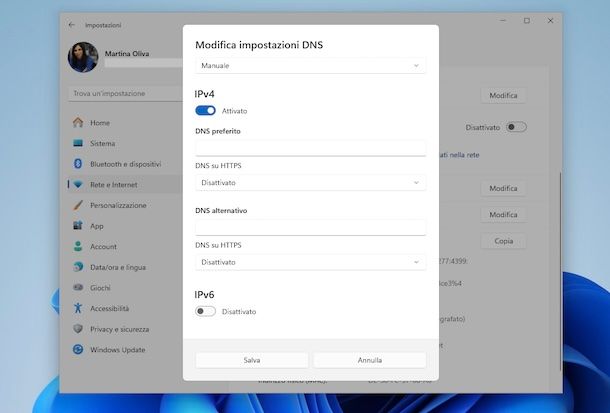The width and height of the screenshot is (610, 413).
Task: Click the Data/ora e lingua globe icon
Action: [78, 267]
